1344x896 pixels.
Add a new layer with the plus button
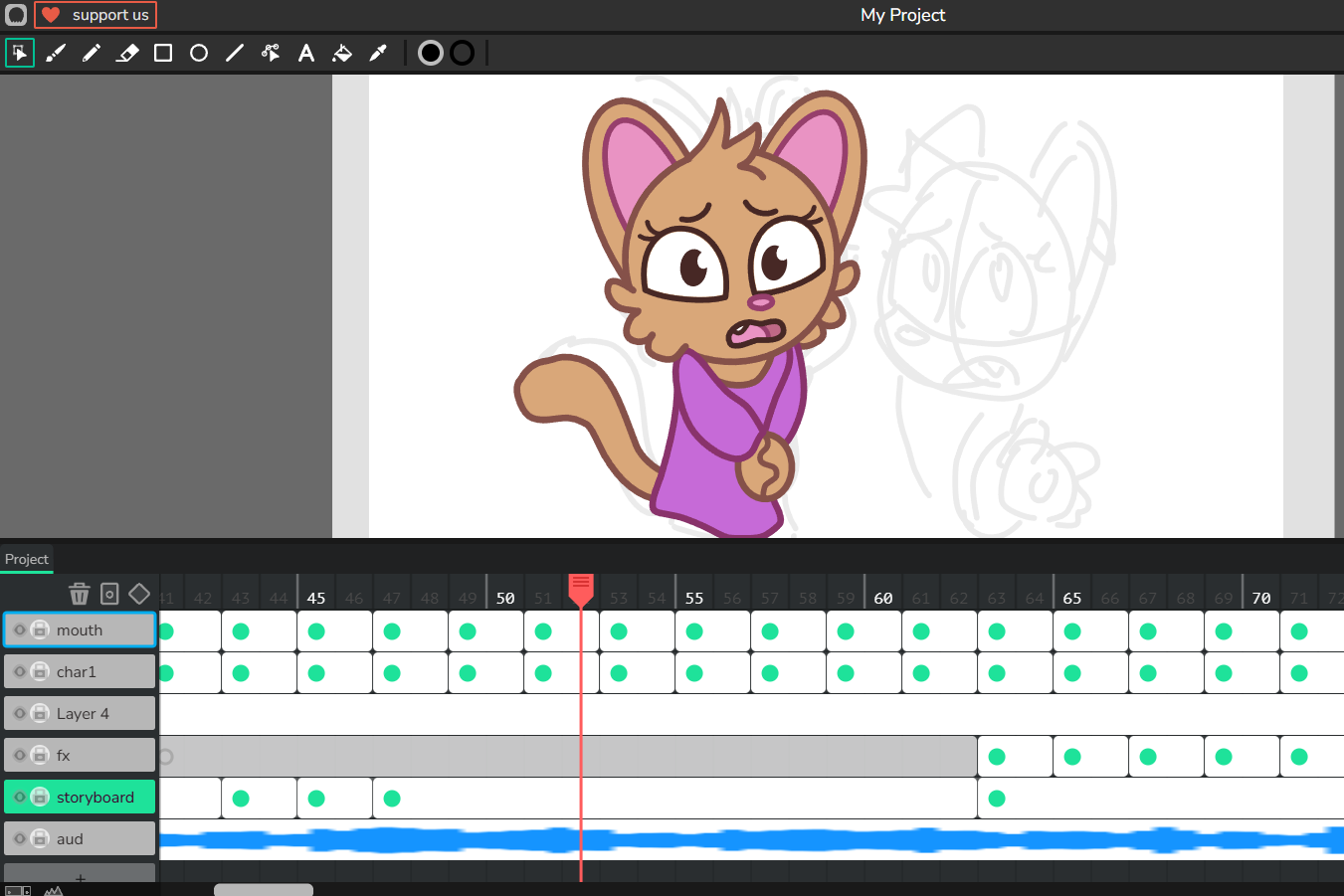[80, 874]
